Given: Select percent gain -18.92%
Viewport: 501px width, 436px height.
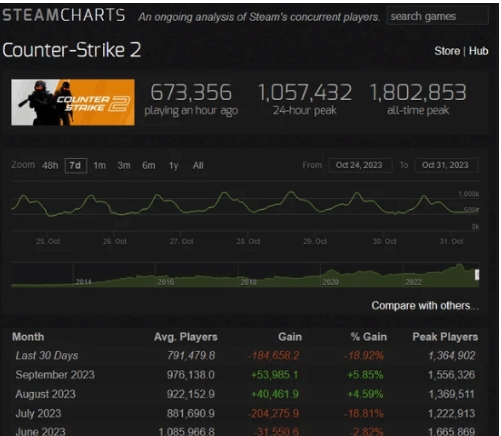Looking at the screenshot, I should 364,356.
